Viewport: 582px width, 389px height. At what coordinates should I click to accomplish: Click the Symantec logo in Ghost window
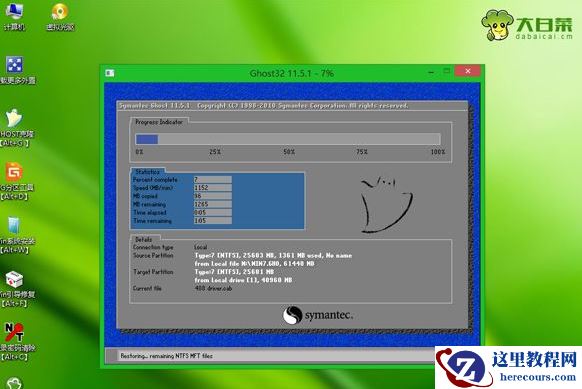point(318,315)
